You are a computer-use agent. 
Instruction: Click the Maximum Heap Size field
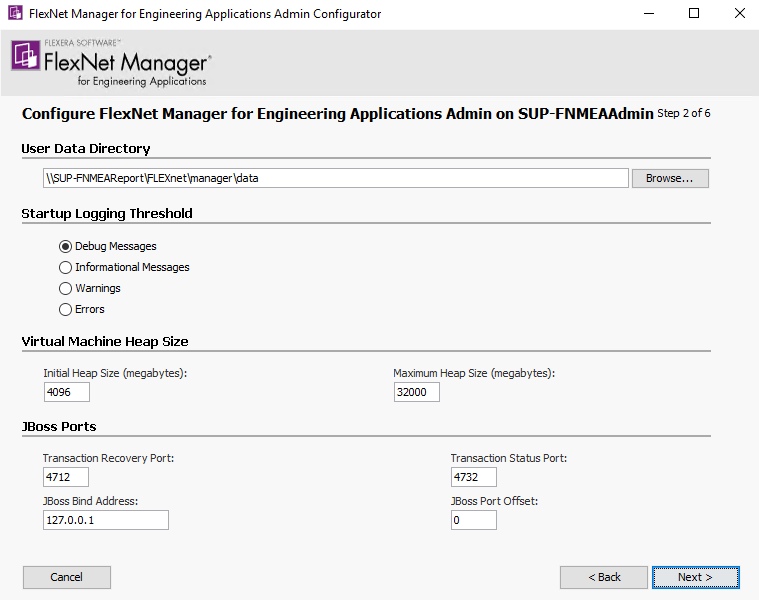pyautogui.click(x=417, y=392)
